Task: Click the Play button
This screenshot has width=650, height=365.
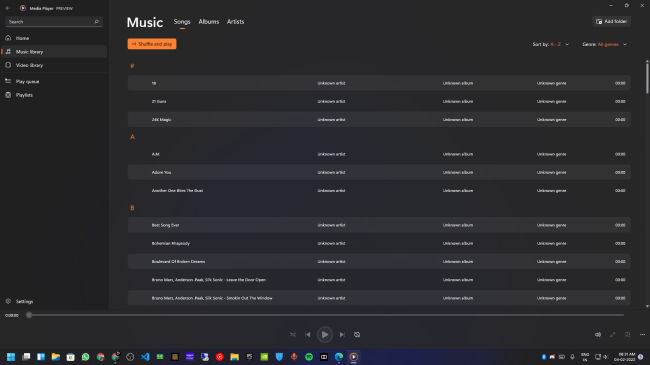Action: 325,335
